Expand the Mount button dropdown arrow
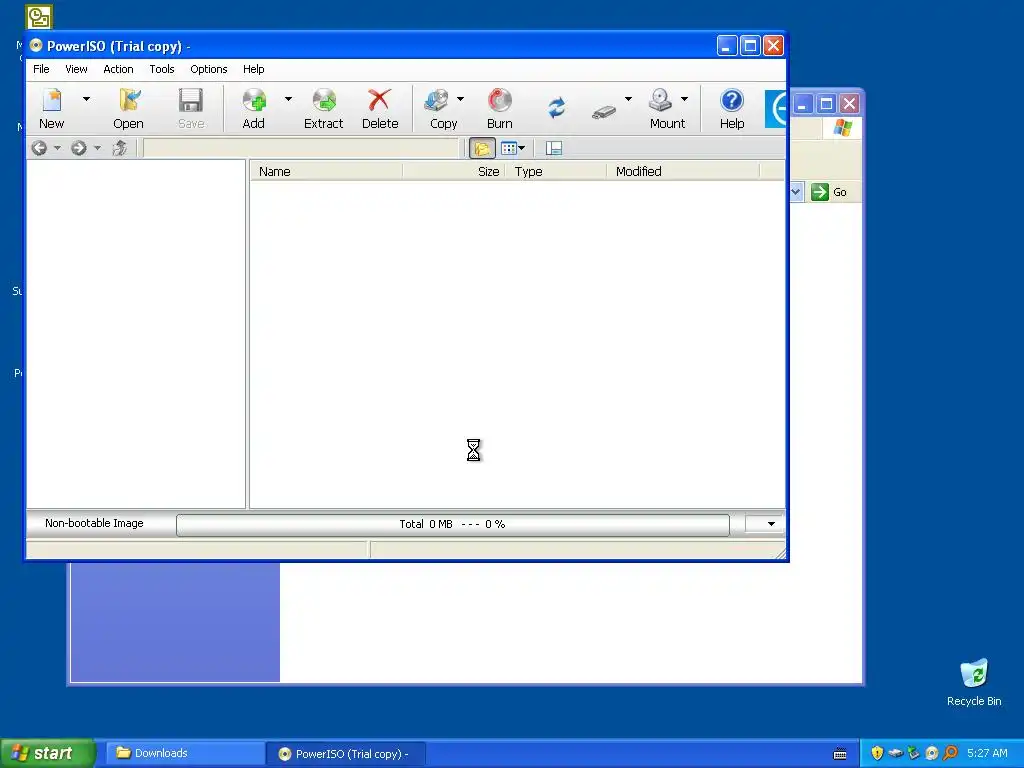Viewport: 1024px width, 768px height. pos(684,99)
